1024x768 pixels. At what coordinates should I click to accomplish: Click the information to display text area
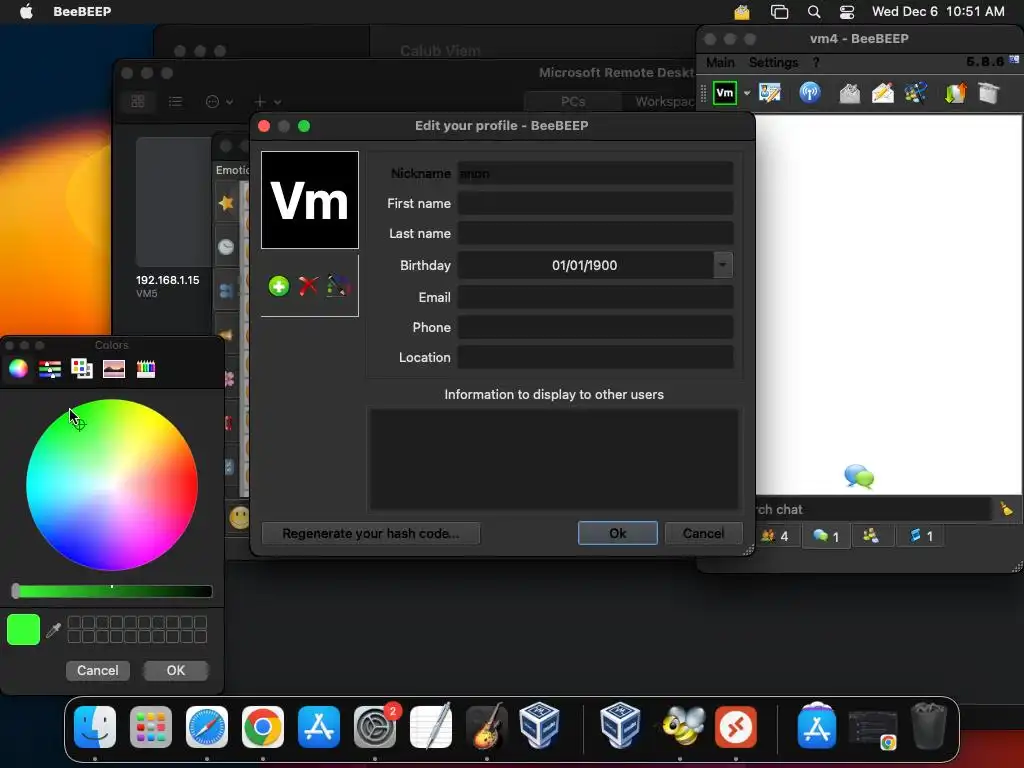554,459
